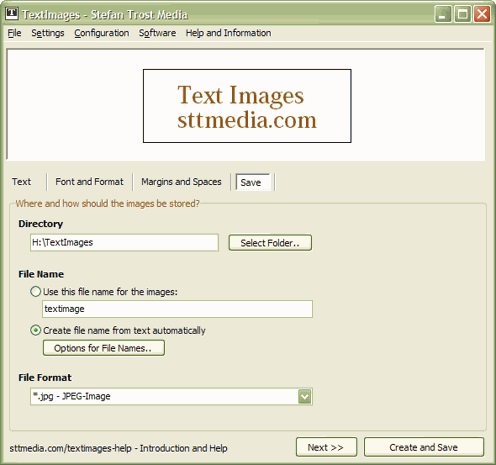This screenshot has height=465, width=496.
Task: Select the Save tab
Action: tap(253, 182)
